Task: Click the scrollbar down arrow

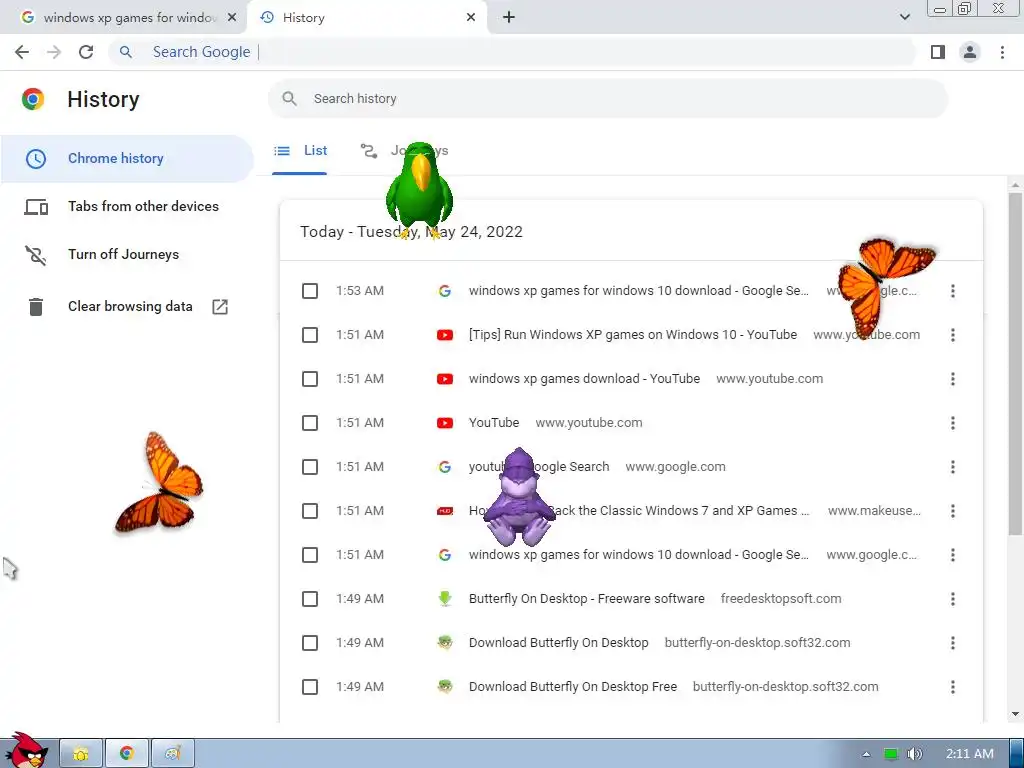Action: [x=1015, y=714]
